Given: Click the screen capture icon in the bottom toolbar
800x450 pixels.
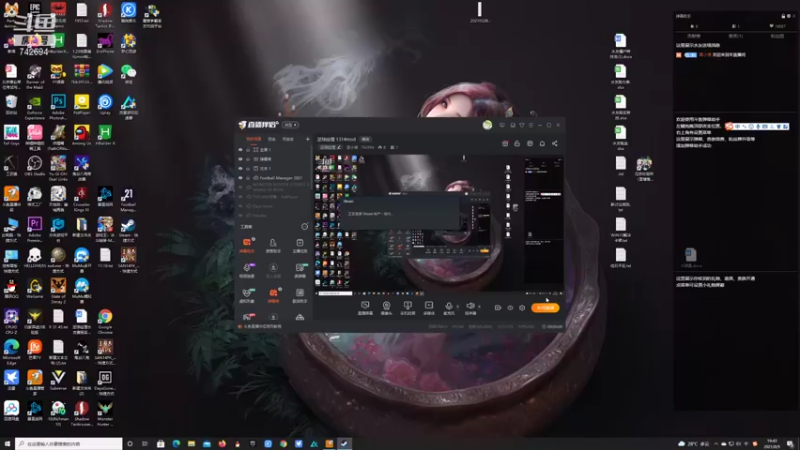Looking at the screenshot, I should point(365,305).
